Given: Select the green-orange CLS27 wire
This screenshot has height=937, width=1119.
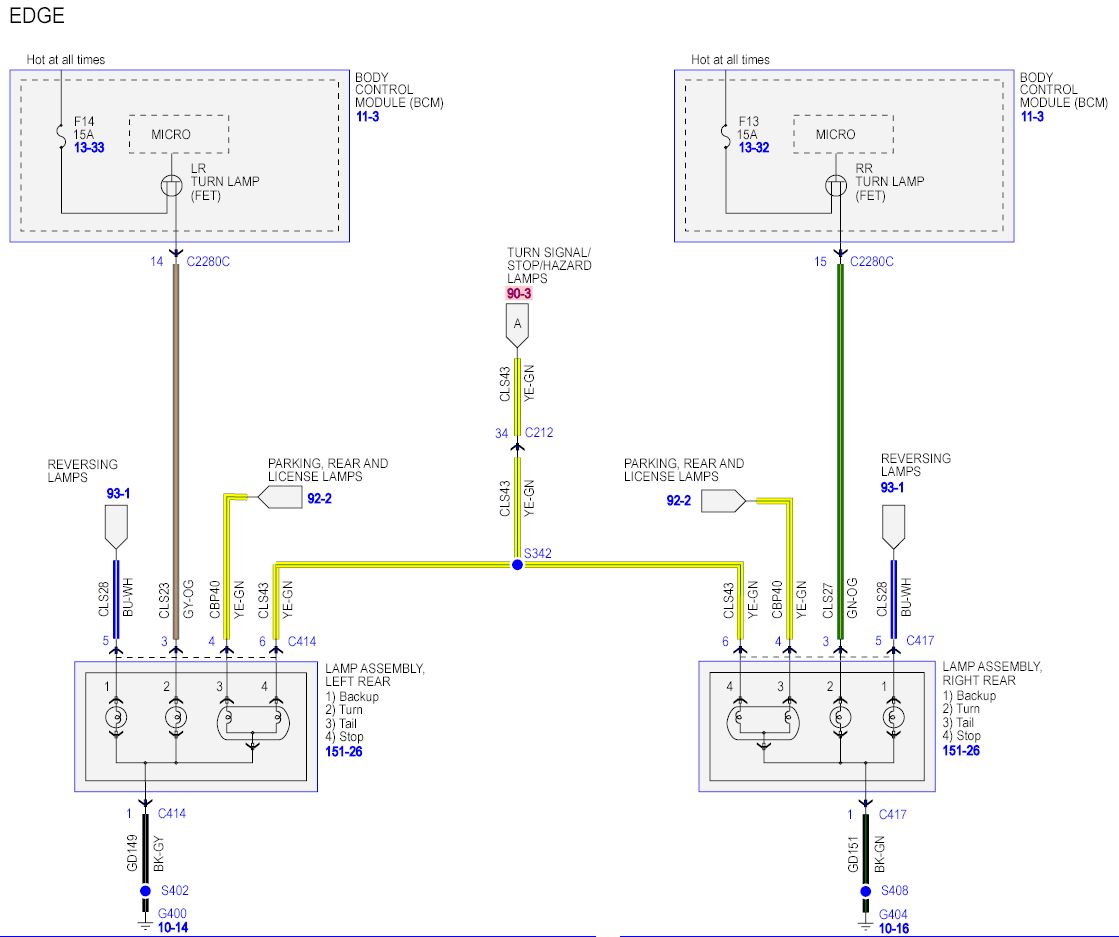Looking at the screenshot, I should coord(841,450).
